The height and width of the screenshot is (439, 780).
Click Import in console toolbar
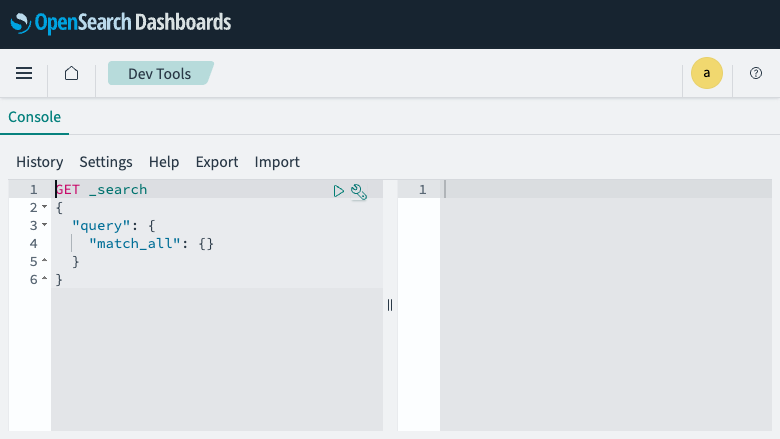277,162
